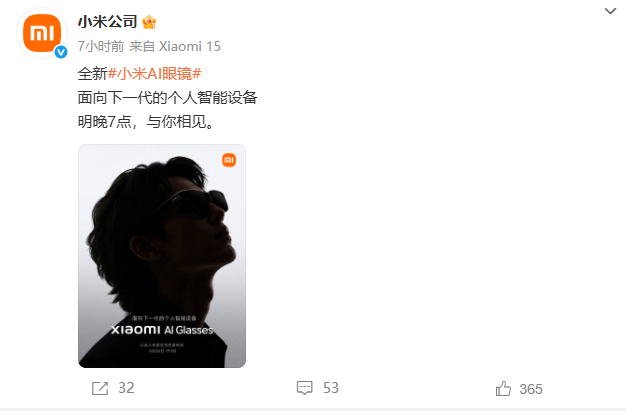Image resolution: width=626 pixels, height=411 pixels.
Task: Click the 来自 Xiaomi 15 source link
Action: click(x=175, y=46)
